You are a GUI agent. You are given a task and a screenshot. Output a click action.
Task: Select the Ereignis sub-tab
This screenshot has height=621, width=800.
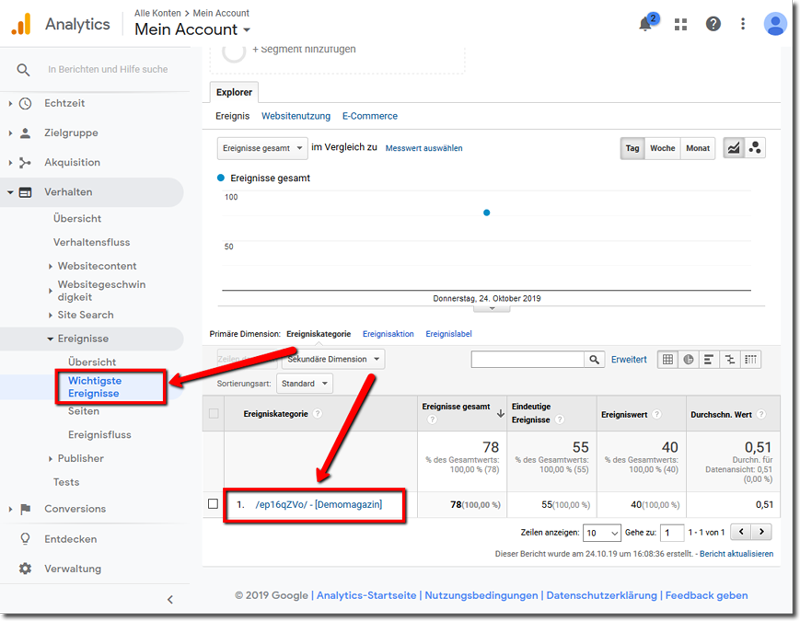tap(232, 116)
